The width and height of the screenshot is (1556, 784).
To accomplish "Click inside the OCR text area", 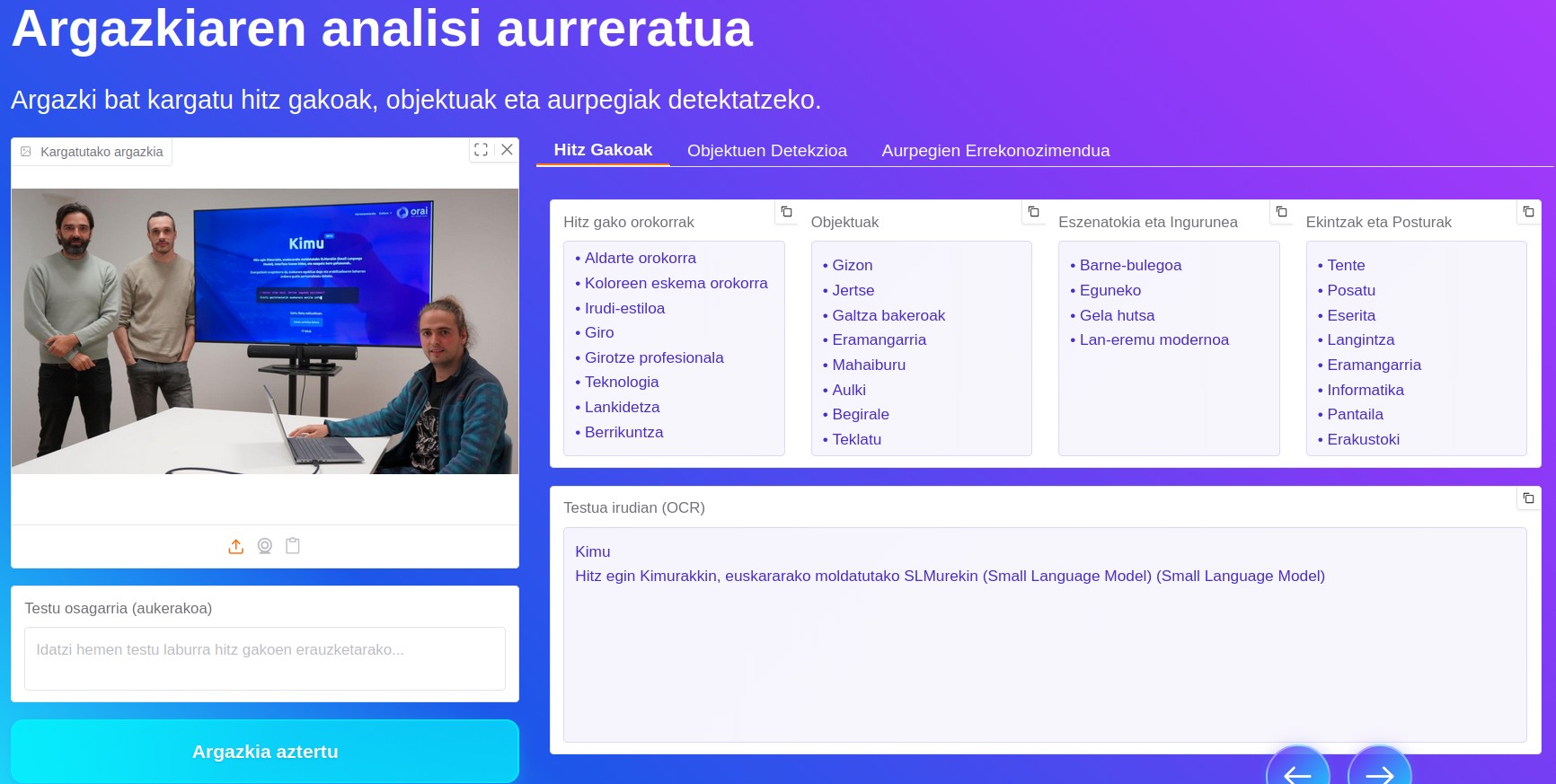I will click(x=1045, y=635).
